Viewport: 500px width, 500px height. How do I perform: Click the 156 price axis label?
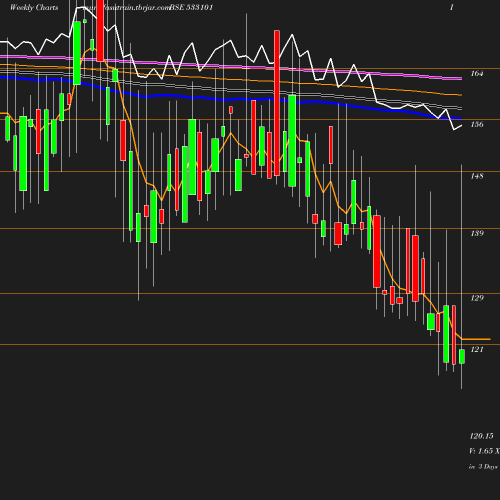477,124
